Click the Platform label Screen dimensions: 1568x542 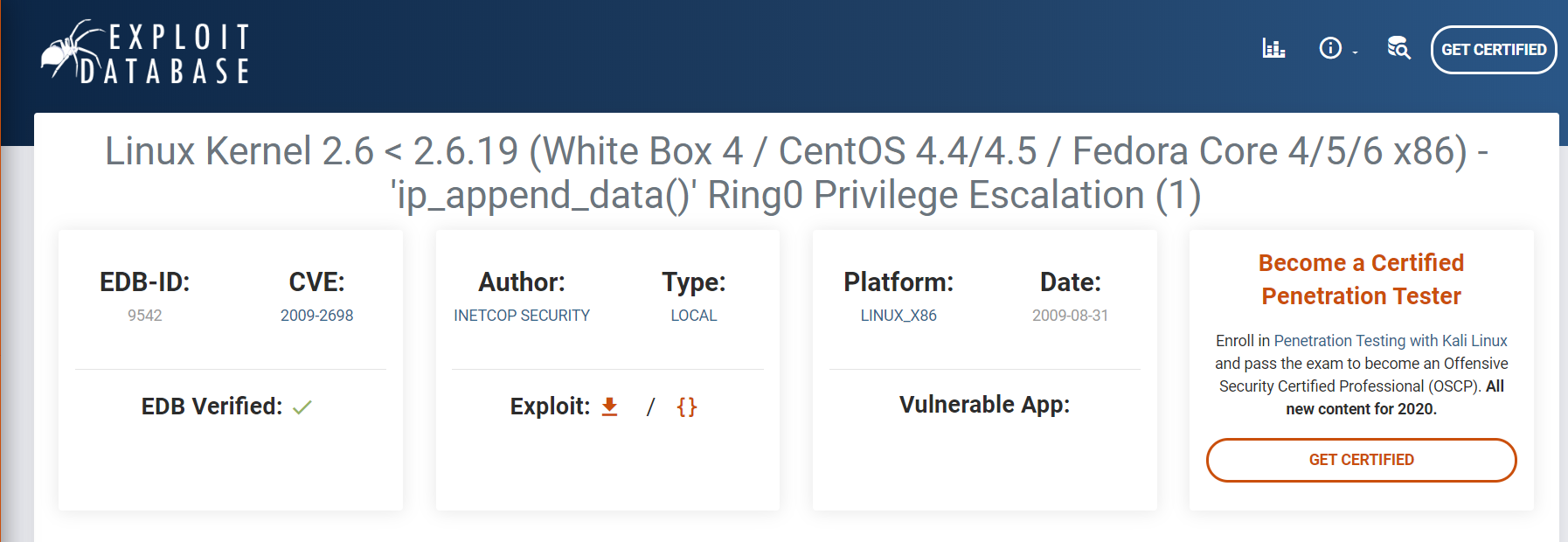click(898, 282)
